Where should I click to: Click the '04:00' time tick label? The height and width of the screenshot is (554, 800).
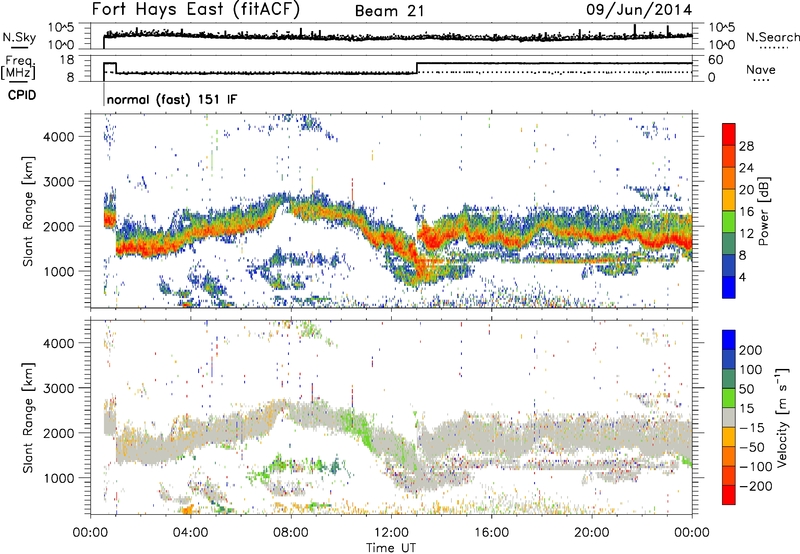tap(190, 533)
